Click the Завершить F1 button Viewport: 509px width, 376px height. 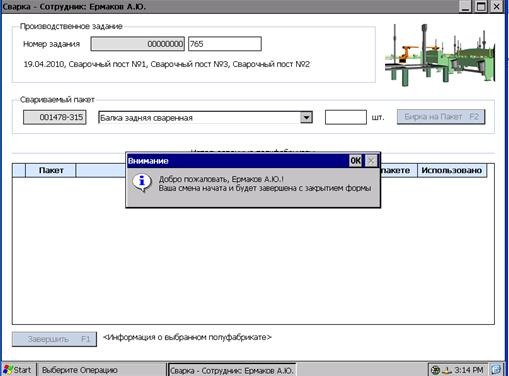54,339
